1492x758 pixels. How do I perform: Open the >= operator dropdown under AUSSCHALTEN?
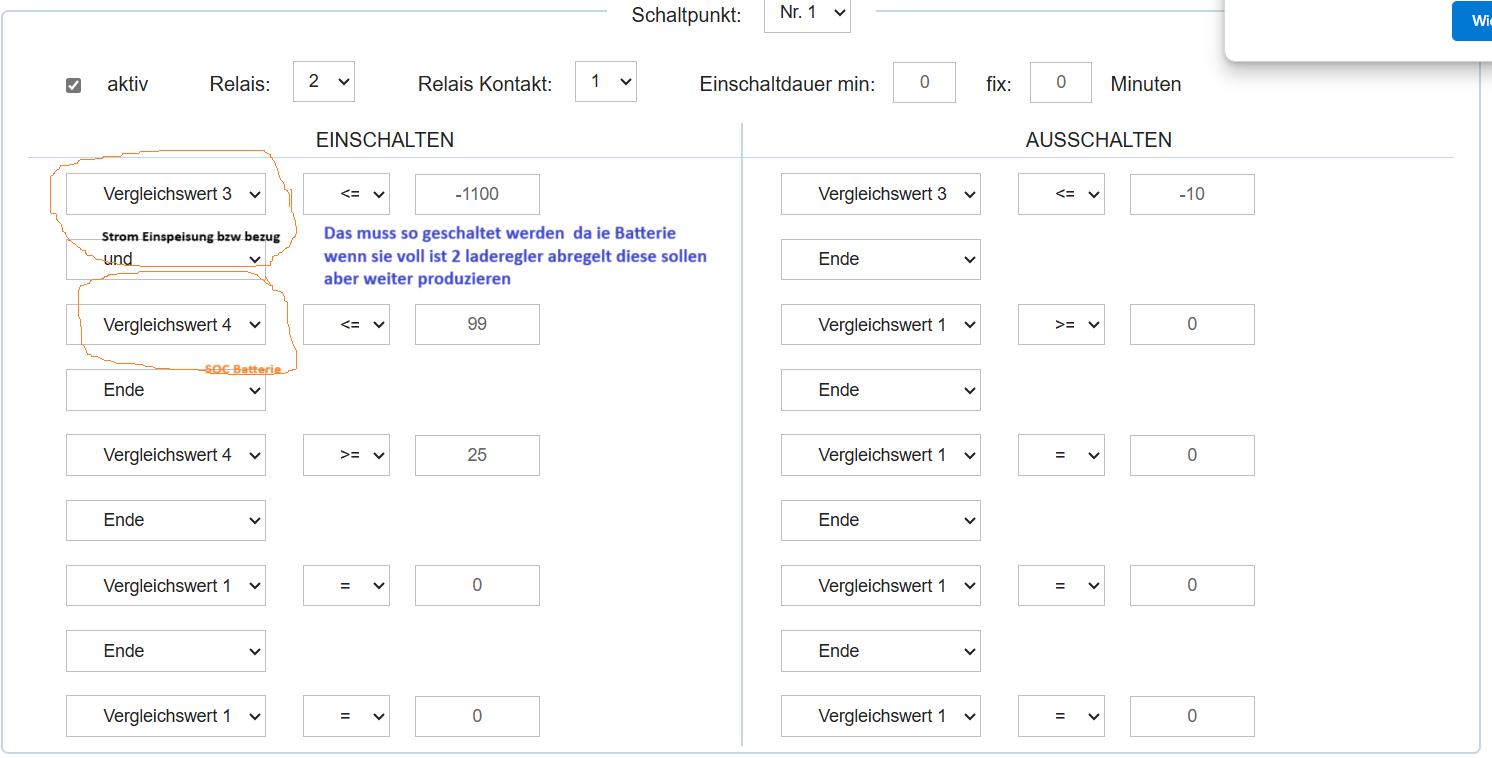coord(1060,325)
